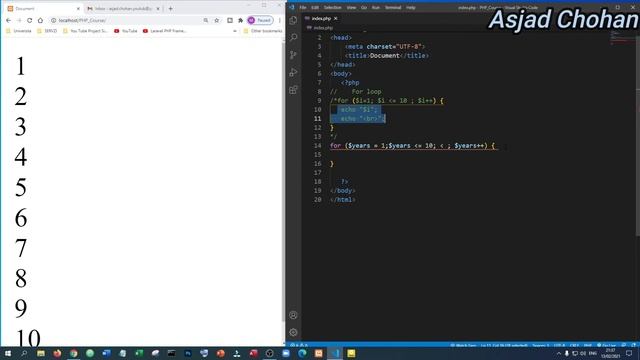
Task: Open the Run menu in VS Code
Action: pos(376,7)
